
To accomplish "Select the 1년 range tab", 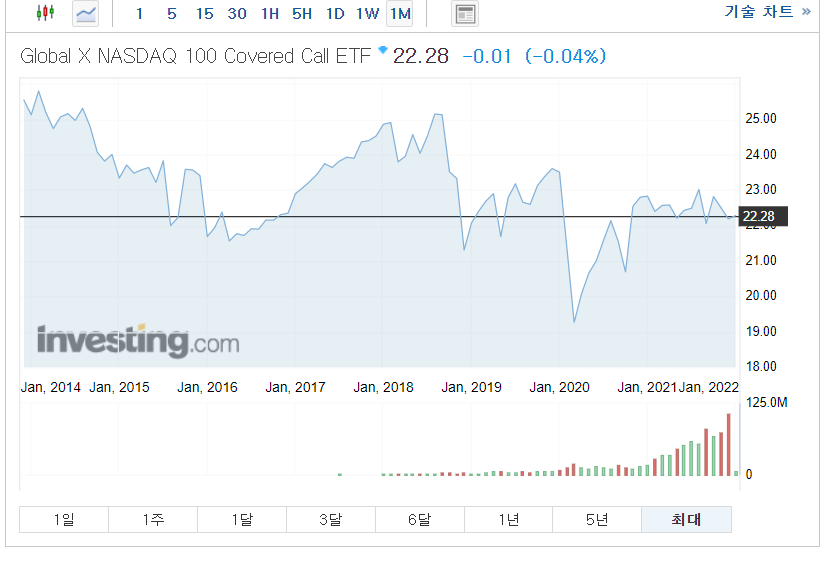I will 508,519.
